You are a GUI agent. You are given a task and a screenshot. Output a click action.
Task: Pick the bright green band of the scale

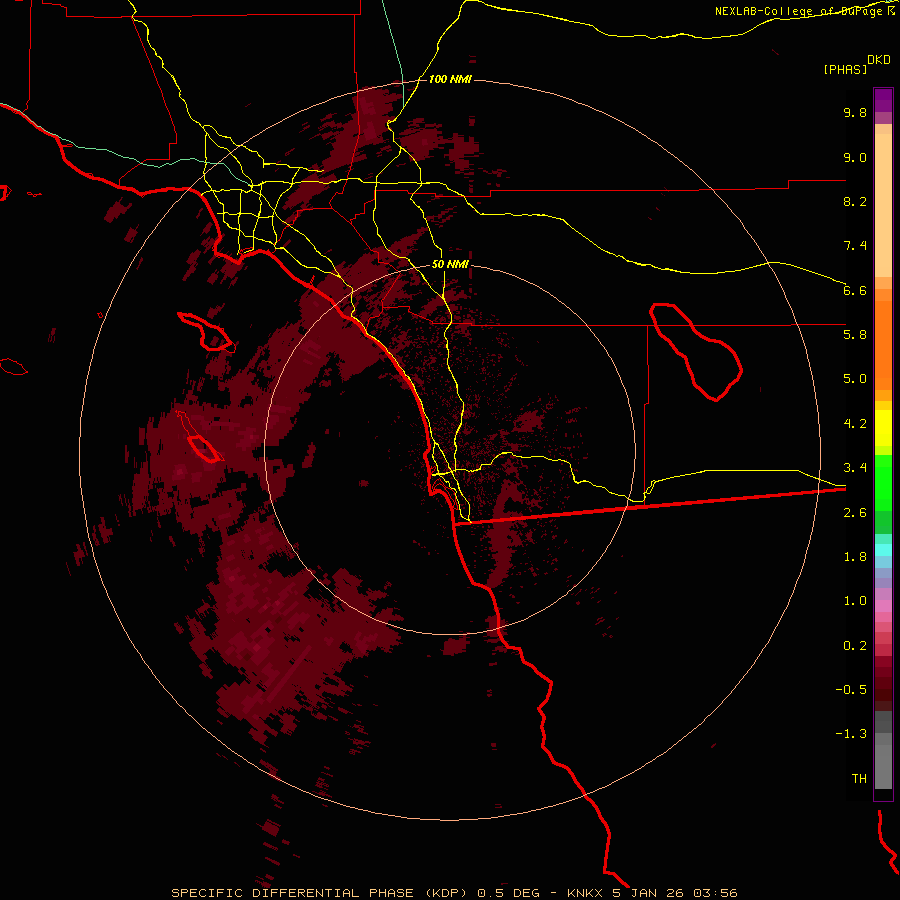point(883,482)
